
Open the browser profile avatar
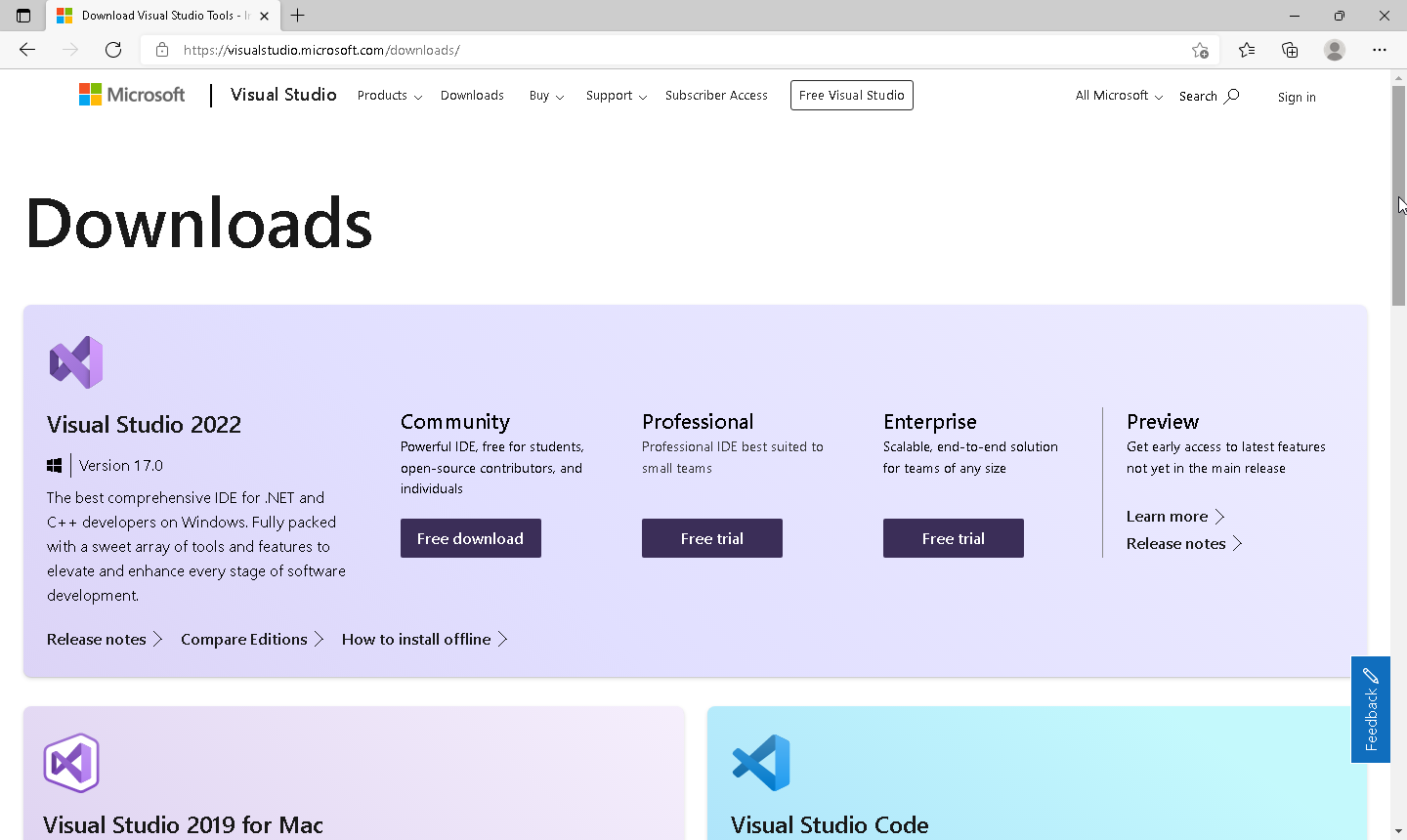pyautogui.click(x=1335, y=50)
